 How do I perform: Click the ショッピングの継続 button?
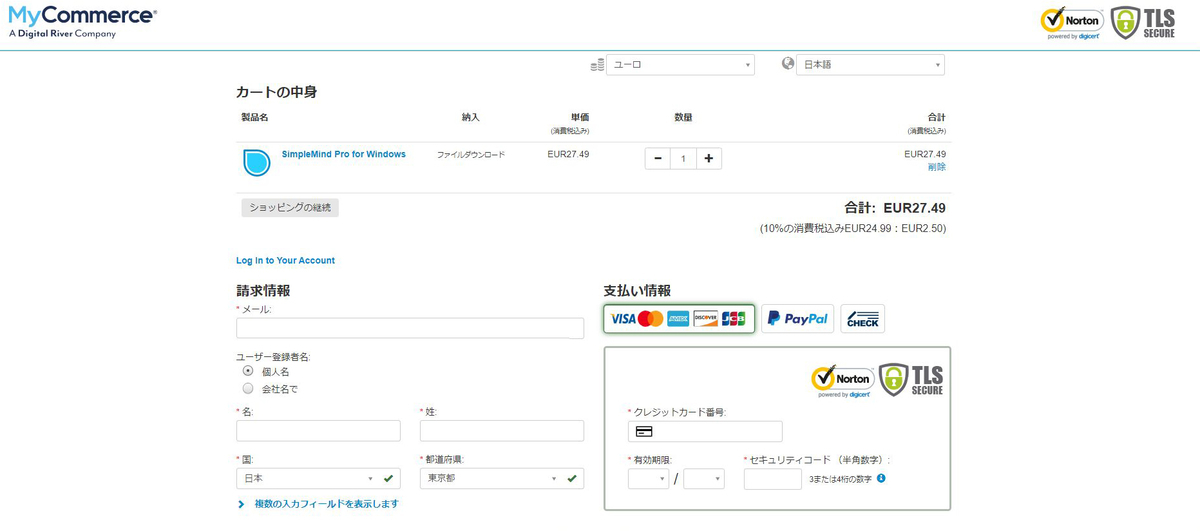[289, 208]
